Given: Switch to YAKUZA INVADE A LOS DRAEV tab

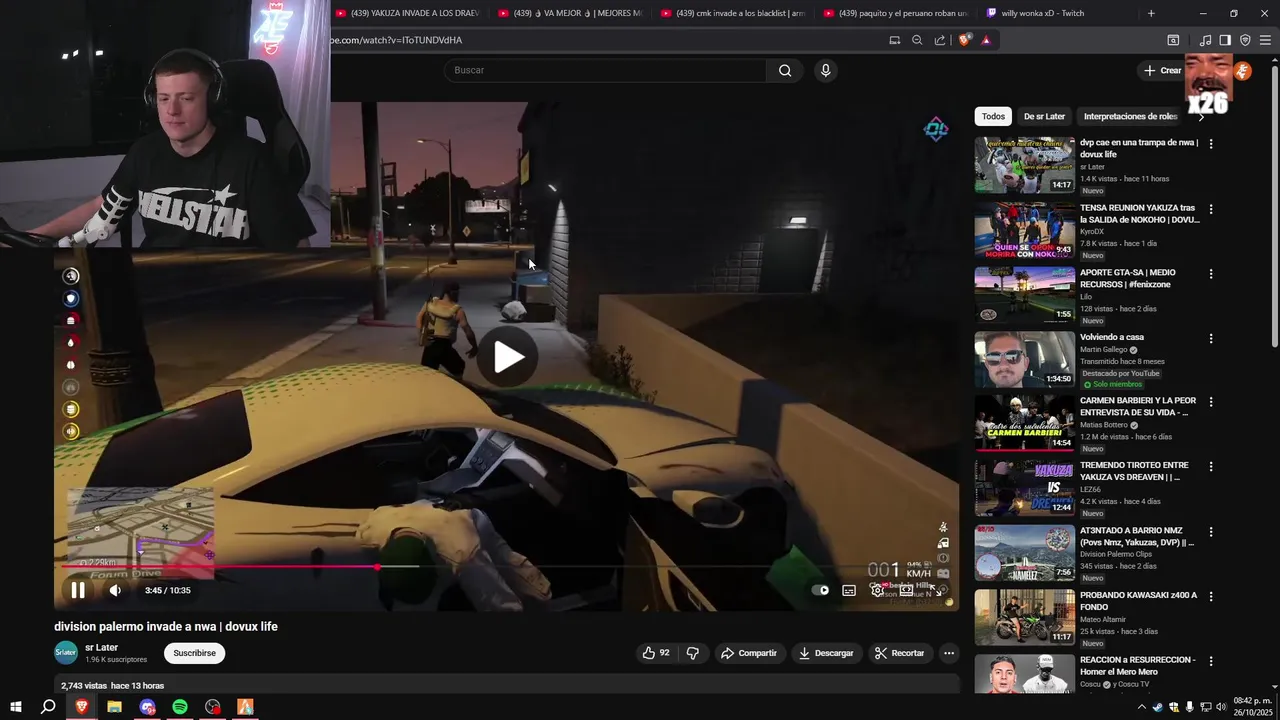Looking at the screenshot, I should (406, 13).
